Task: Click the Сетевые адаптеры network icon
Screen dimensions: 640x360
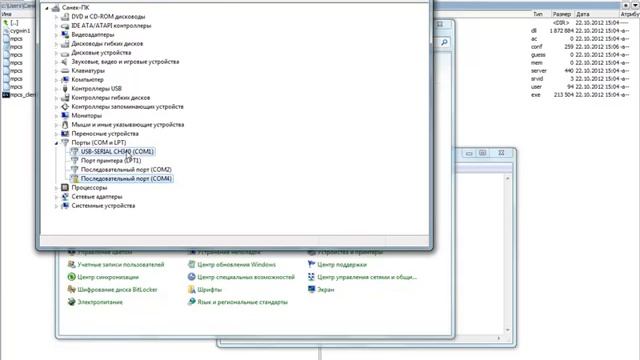Action: 64,197
